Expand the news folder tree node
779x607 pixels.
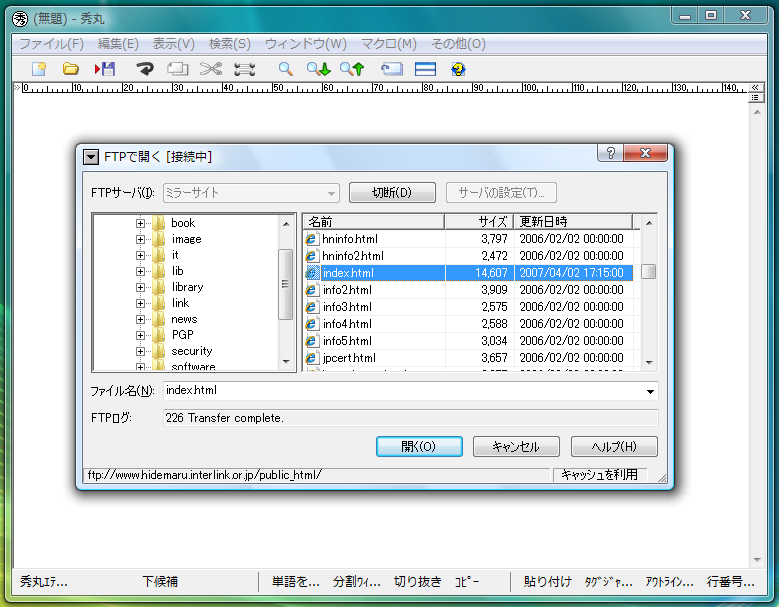point(140,319)
